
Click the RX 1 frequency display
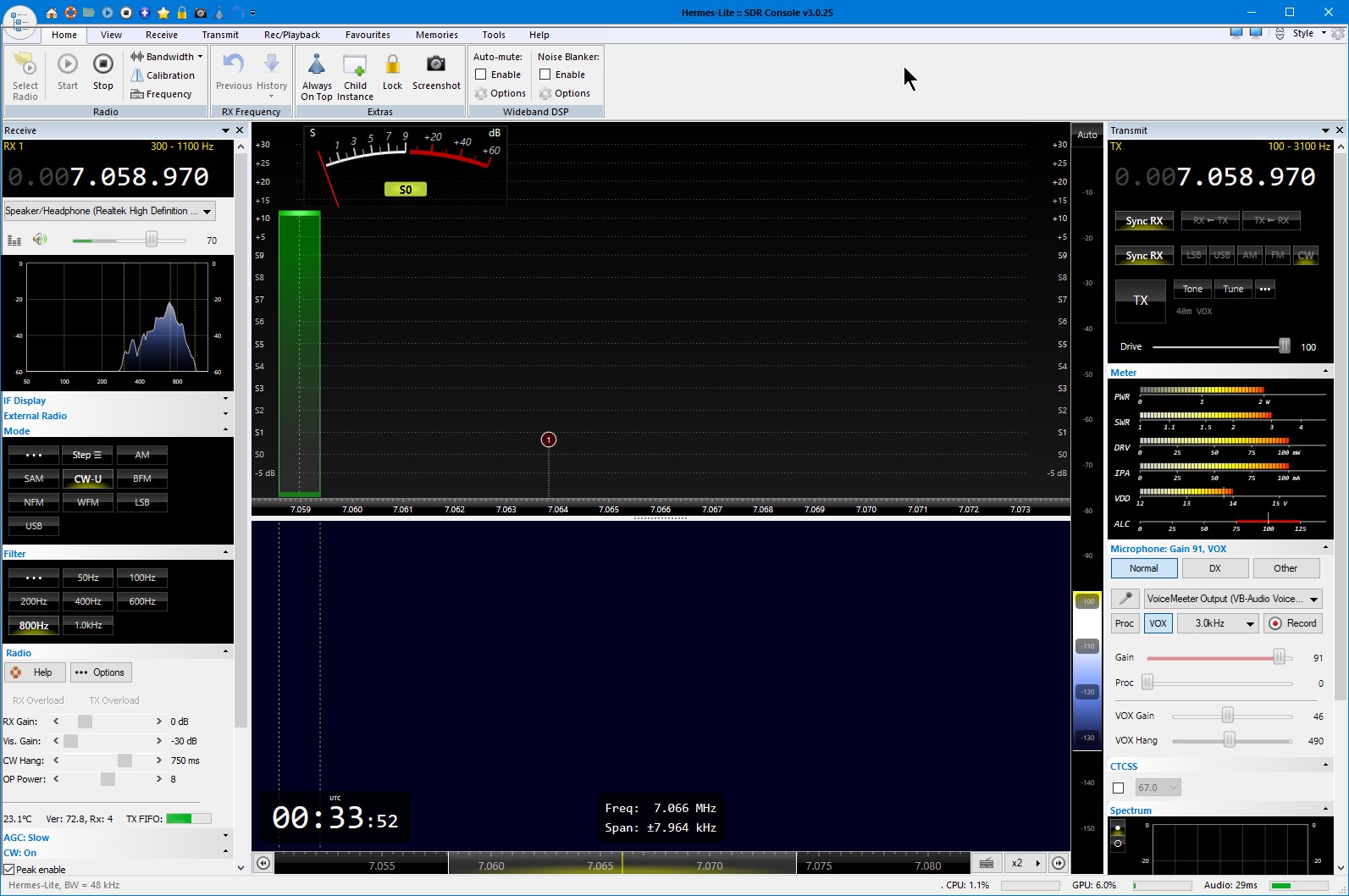tap(108, 177)
